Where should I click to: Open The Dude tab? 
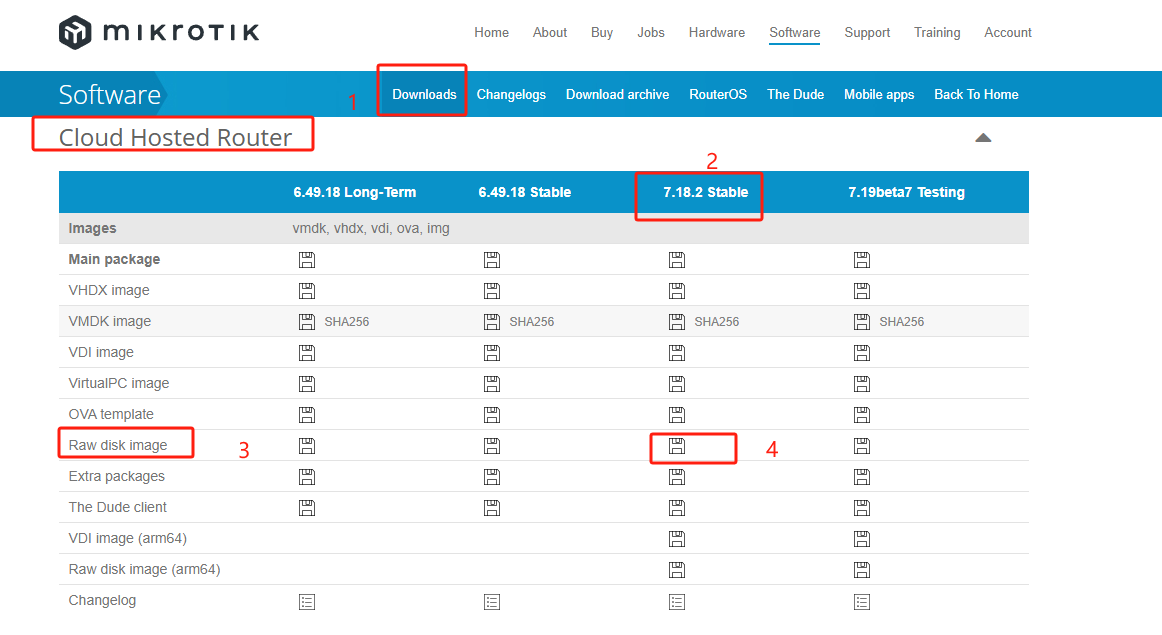pos(795,94)
